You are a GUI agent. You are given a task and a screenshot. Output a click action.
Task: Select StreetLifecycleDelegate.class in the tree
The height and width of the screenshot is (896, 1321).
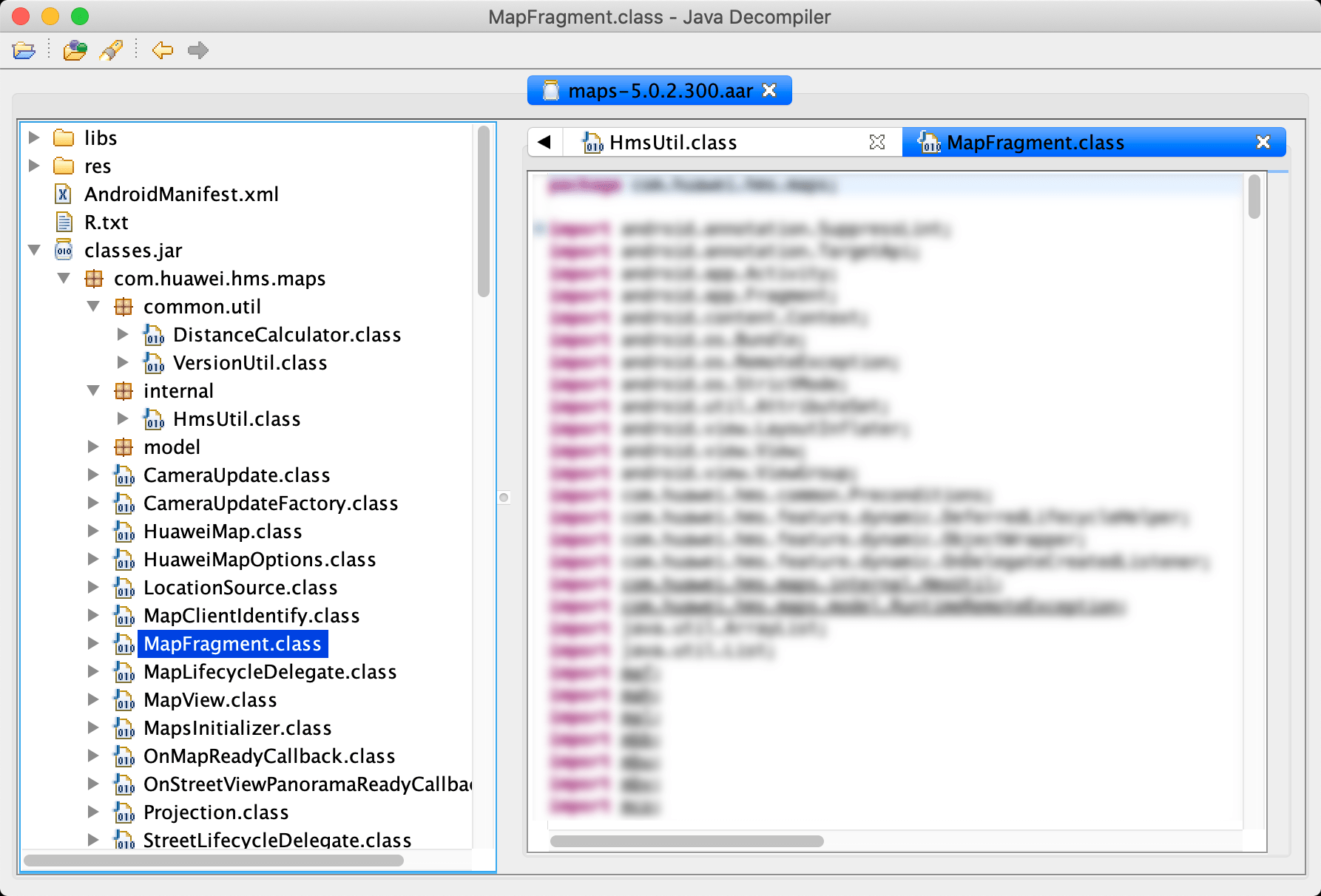277,841
